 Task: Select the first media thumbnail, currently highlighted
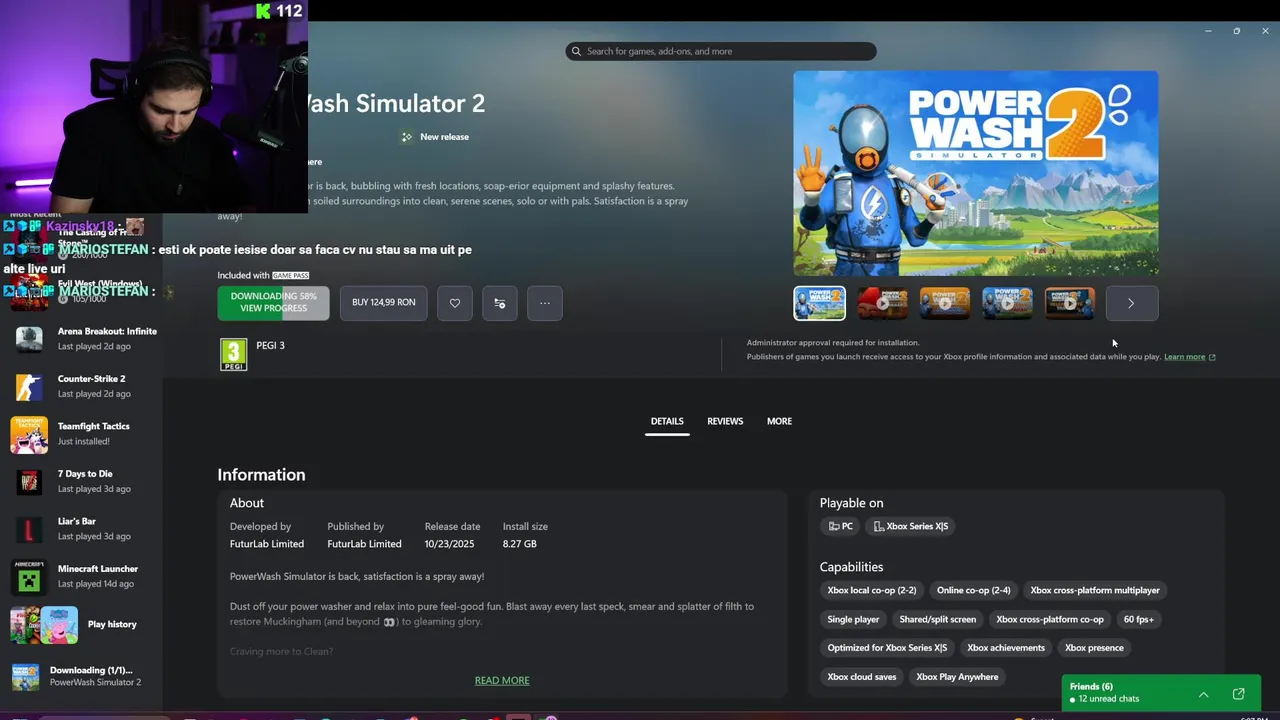820,303
